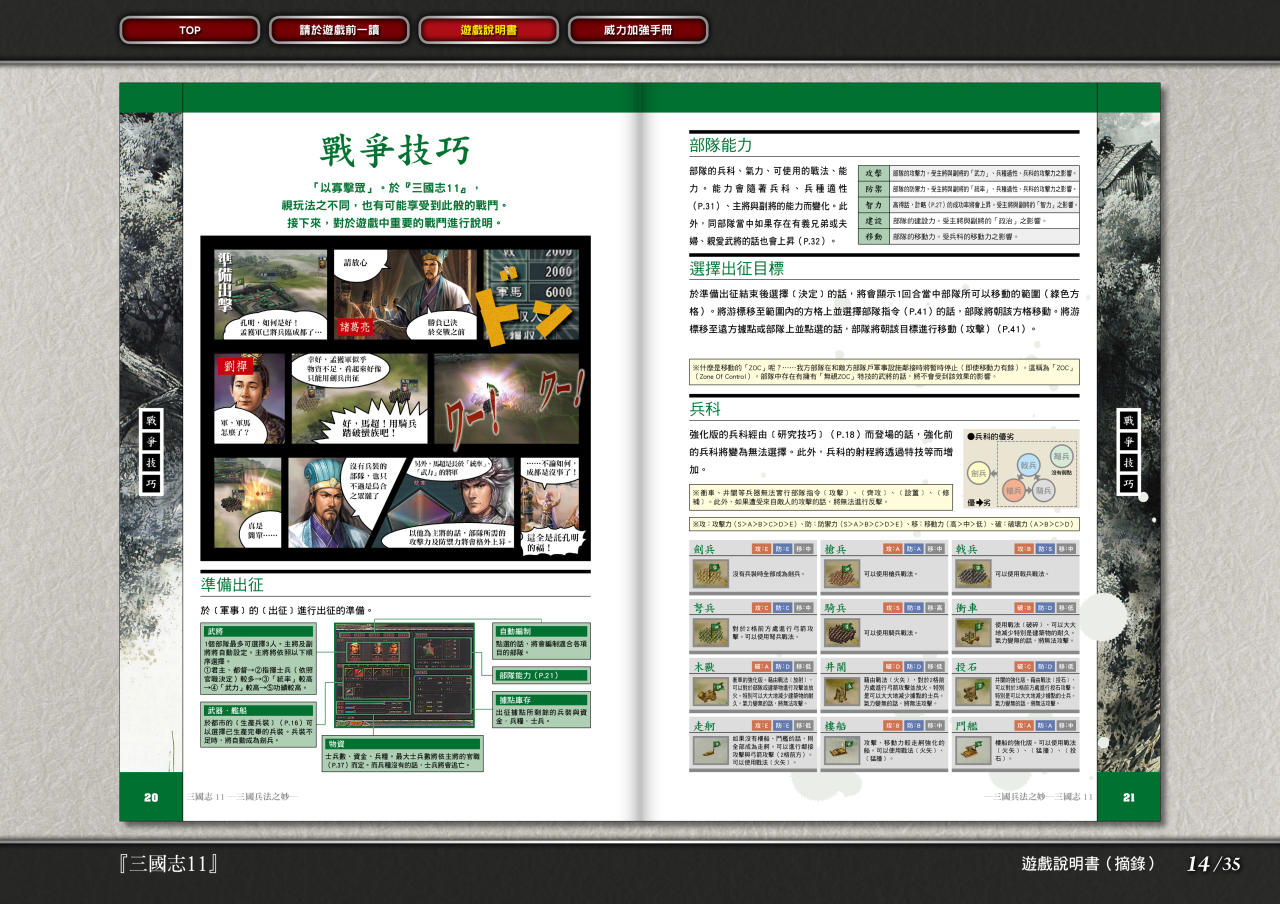Click the 樓船 ship icon
The image size is (1280, 904).
[840, 750]
